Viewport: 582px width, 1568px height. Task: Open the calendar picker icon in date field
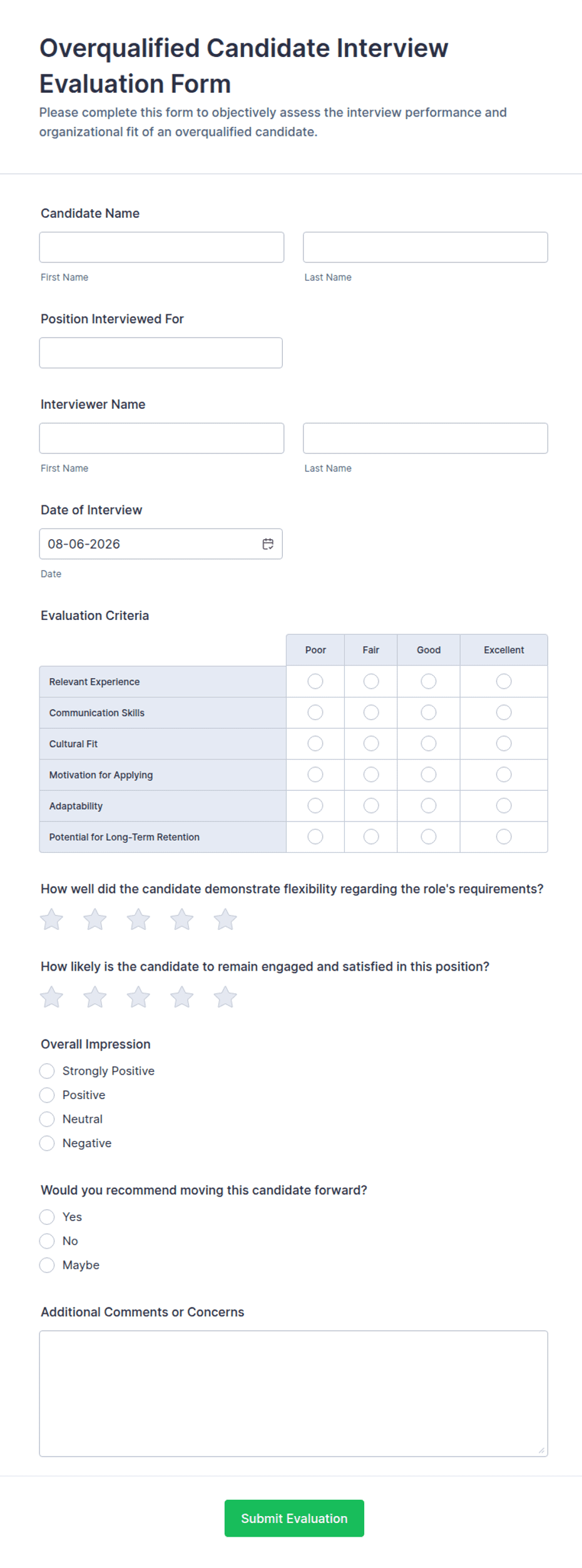point(268,544)
